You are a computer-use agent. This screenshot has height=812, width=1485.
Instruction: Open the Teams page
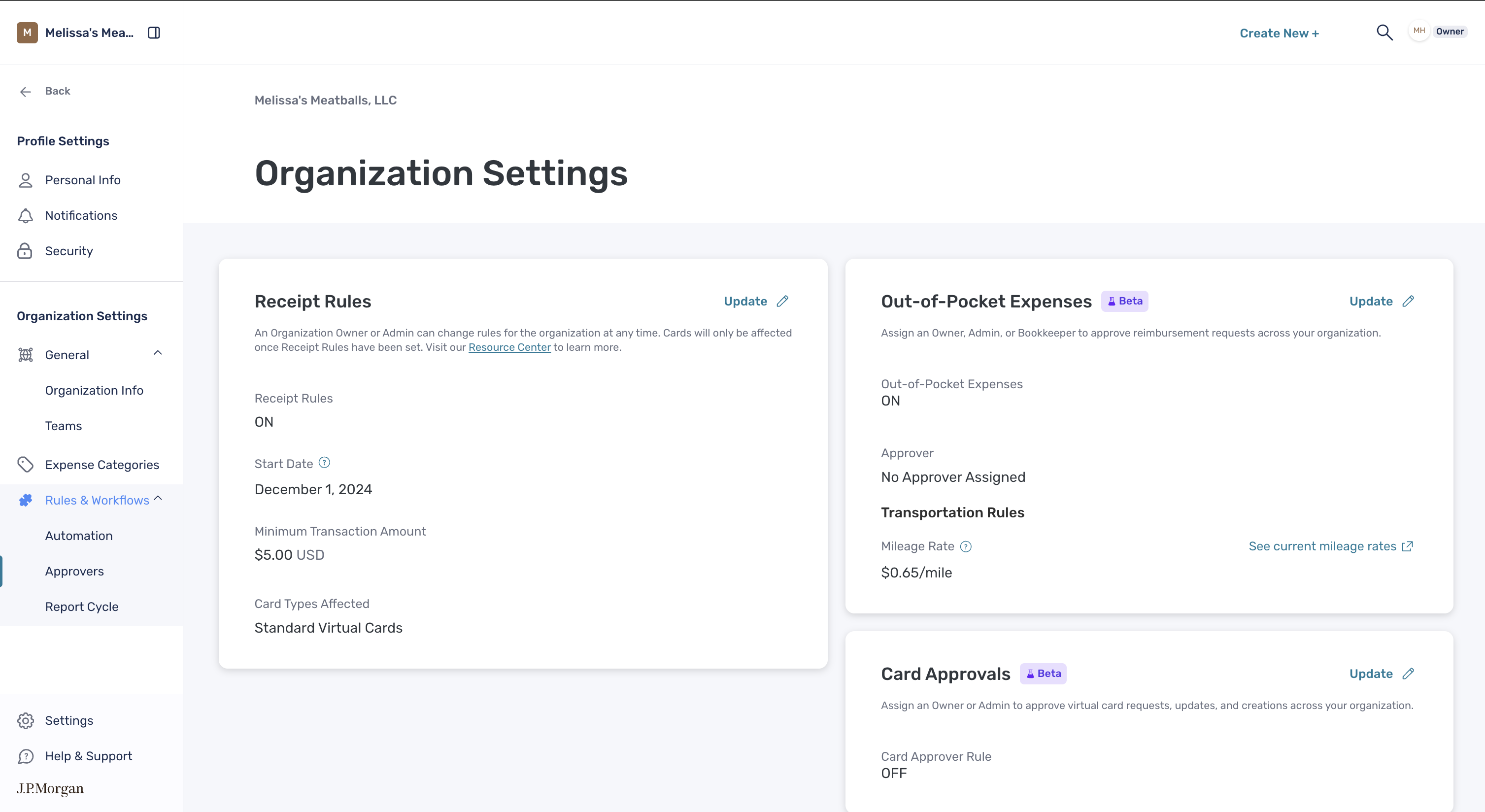(64, 426)
